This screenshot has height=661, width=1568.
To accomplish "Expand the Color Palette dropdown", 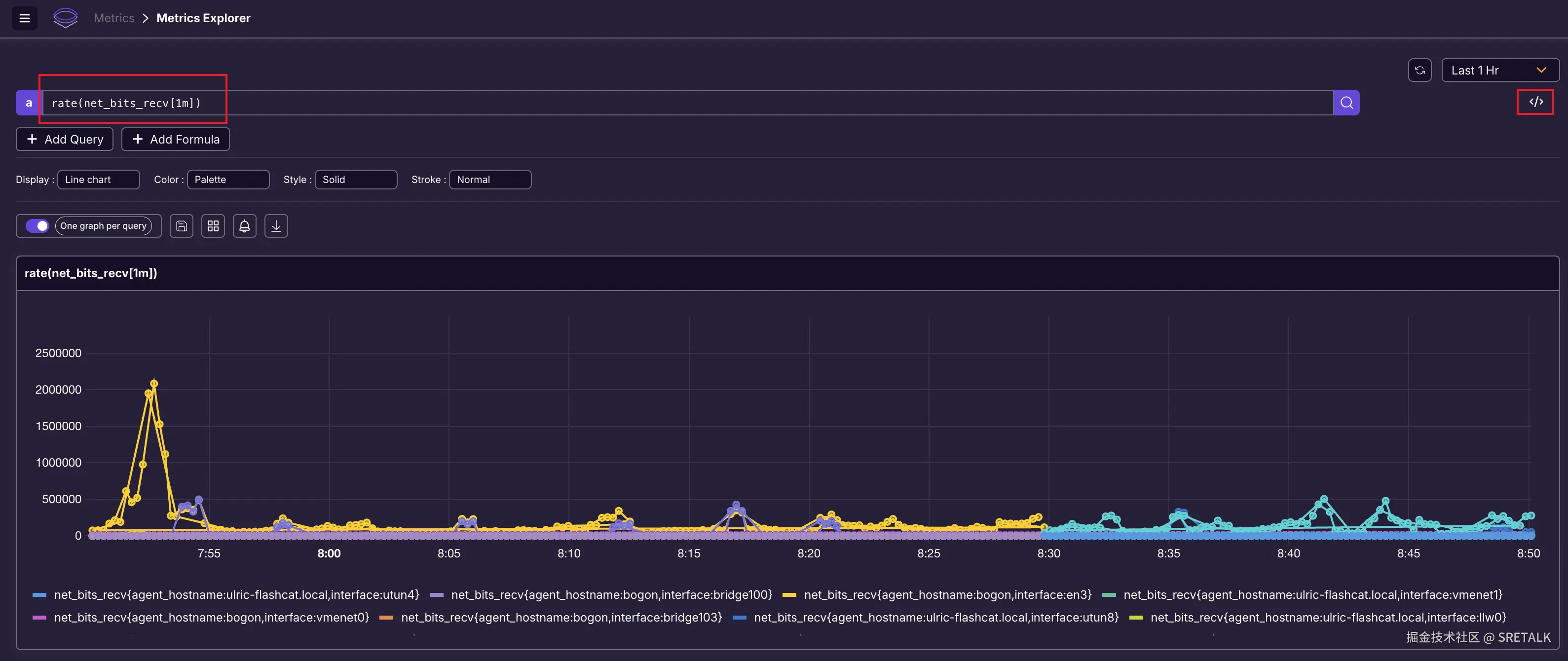I will (227, 180).
